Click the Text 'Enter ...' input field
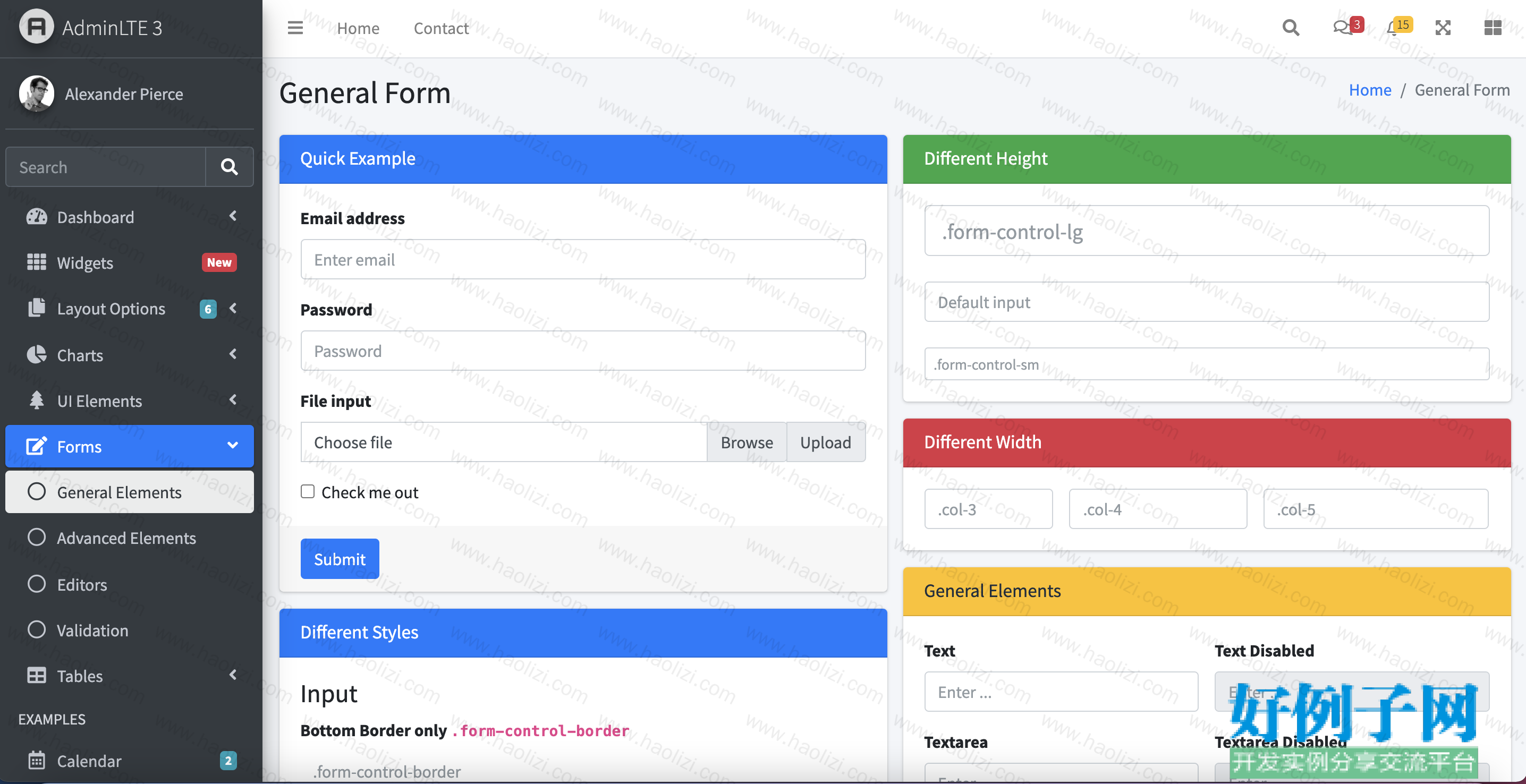The image size is (1526, 784). point(1061,692)
